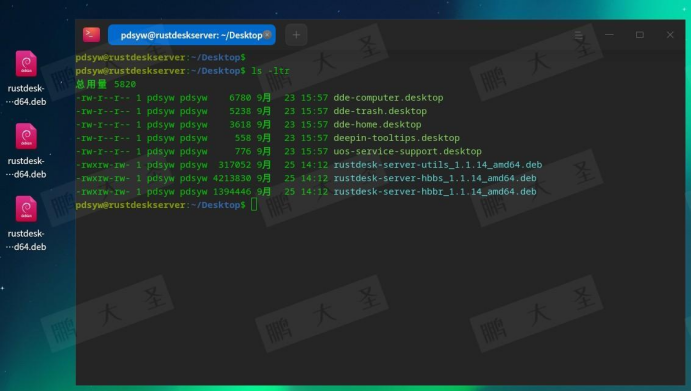Viewport: 692px width, 391px height.
Task: Select the pdsyw@rustdeskserver: ~/Desktop tab
Action: [192, 35]
